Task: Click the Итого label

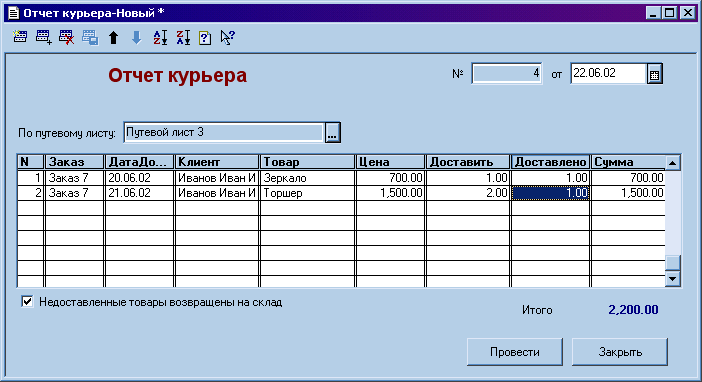Action: coord(537,310)
